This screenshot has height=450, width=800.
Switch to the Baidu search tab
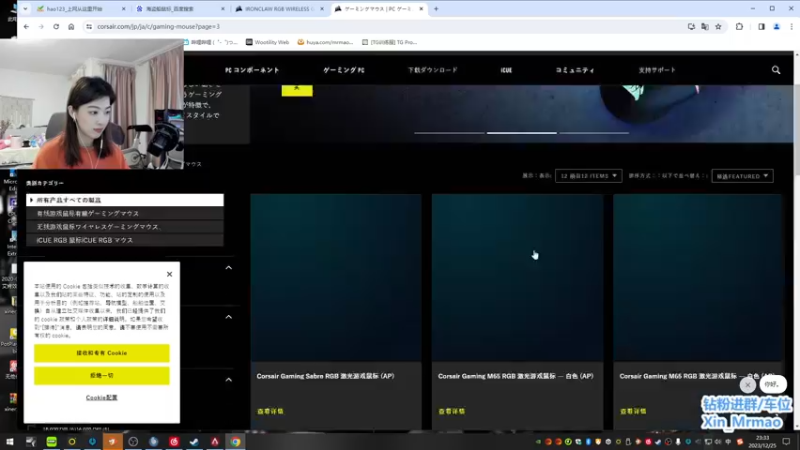pyautogui.click(x=180, y=9)
